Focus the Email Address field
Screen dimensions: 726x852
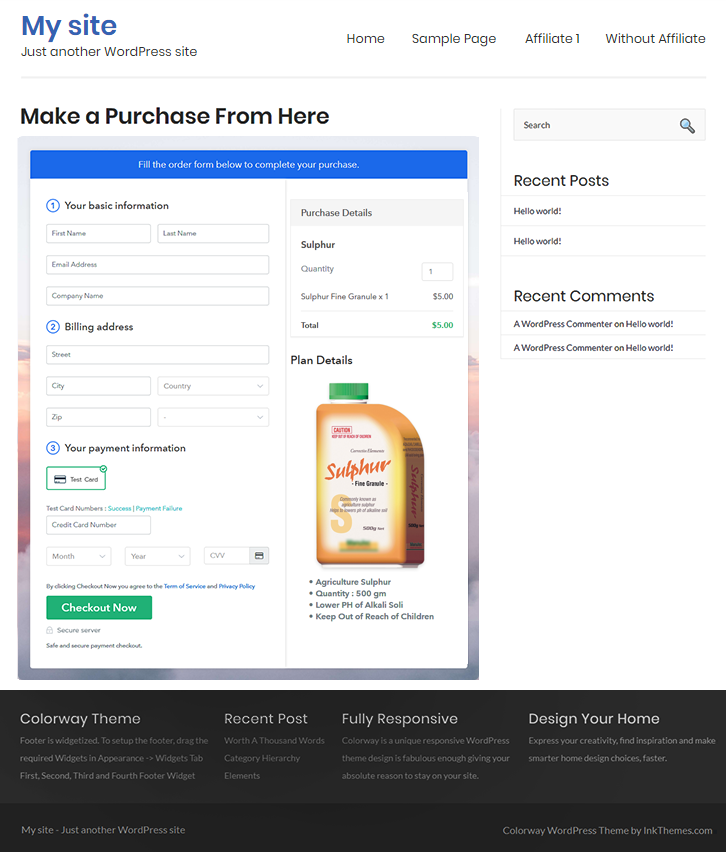(158, 265)
